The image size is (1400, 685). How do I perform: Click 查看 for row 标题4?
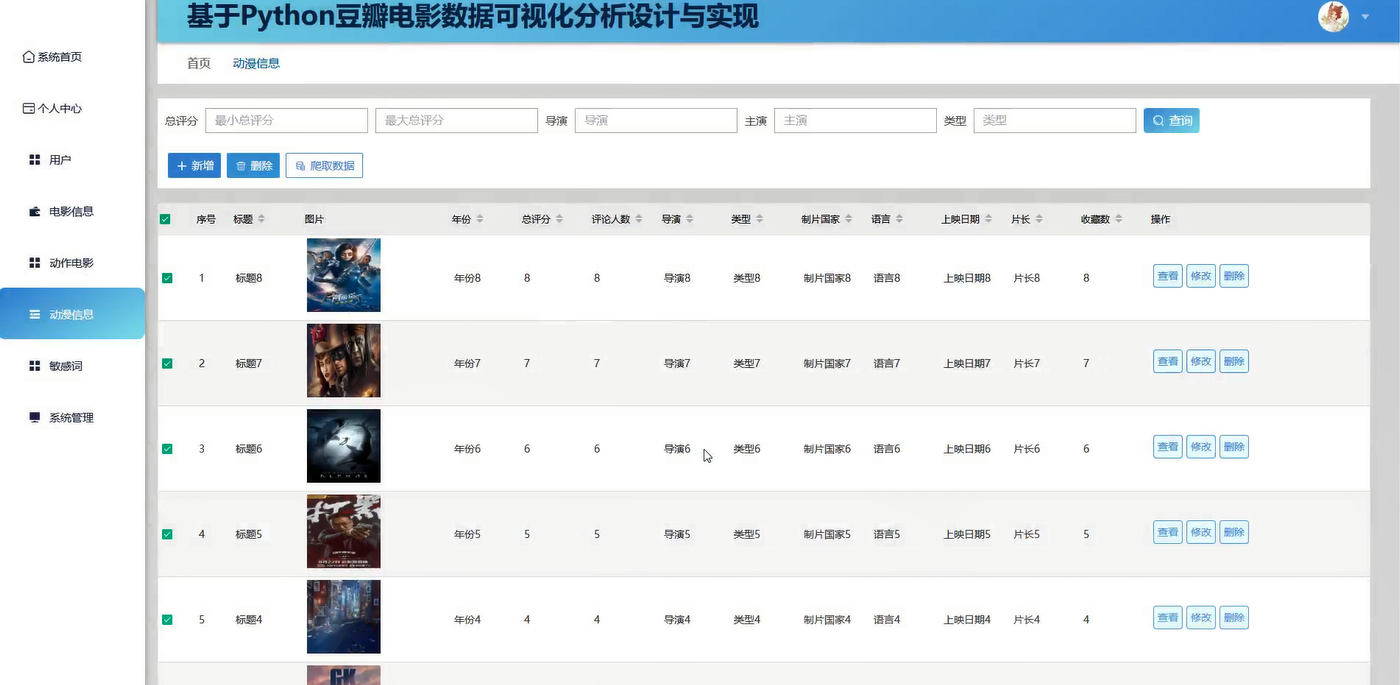coord(1167,618)
